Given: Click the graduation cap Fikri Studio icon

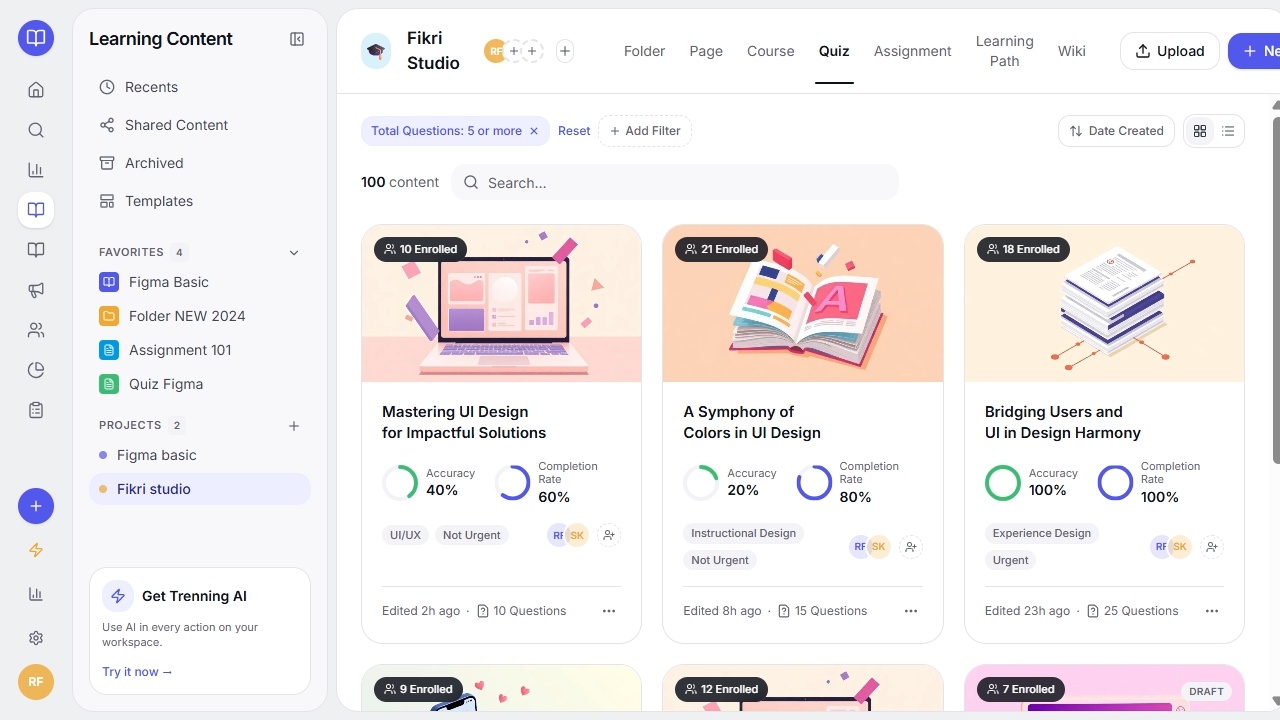Looking at the screenshot, I should 377,51.
